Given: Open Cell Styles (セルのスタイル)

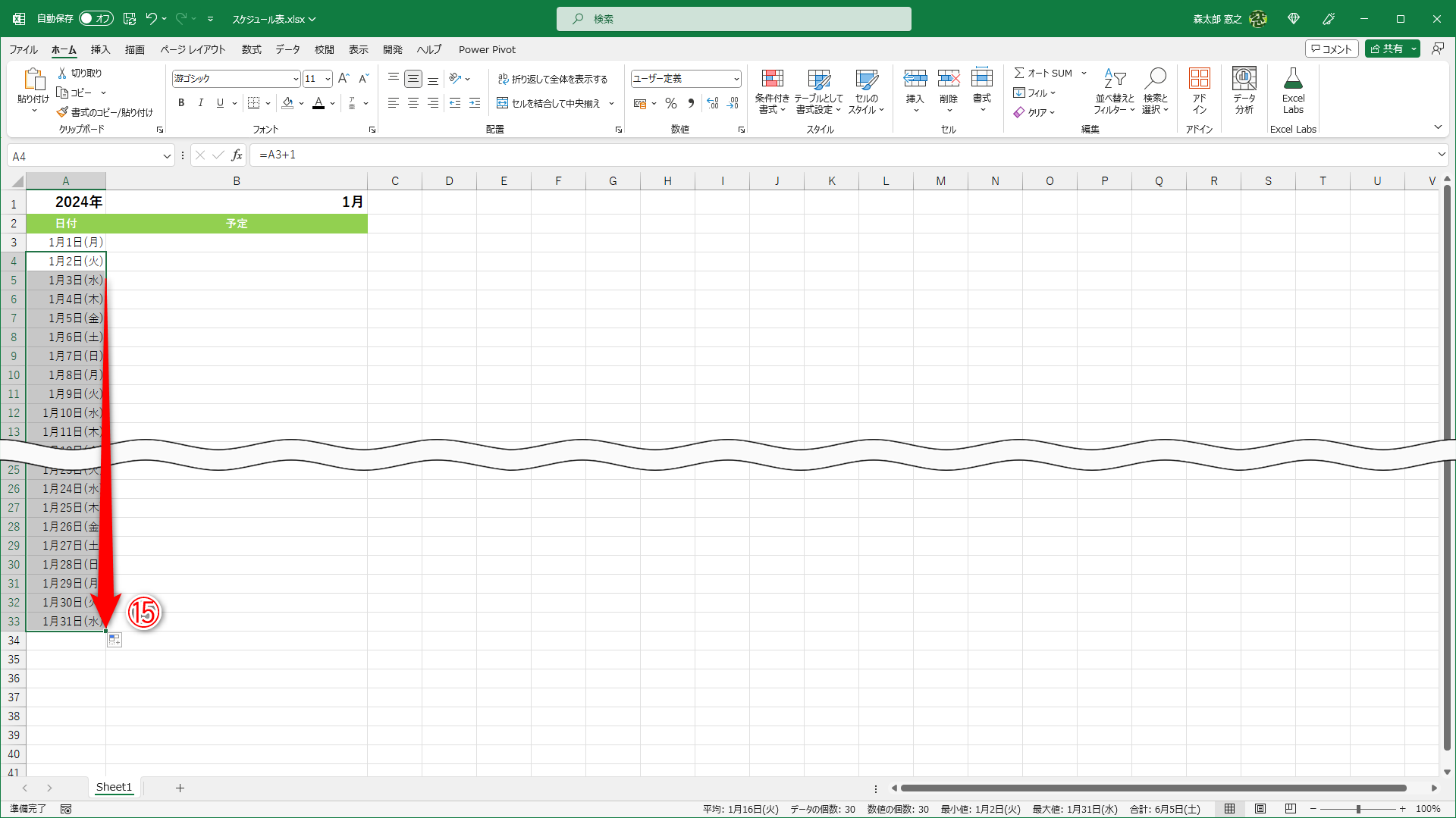Looking at the screenshot, I should click(866, 91).
